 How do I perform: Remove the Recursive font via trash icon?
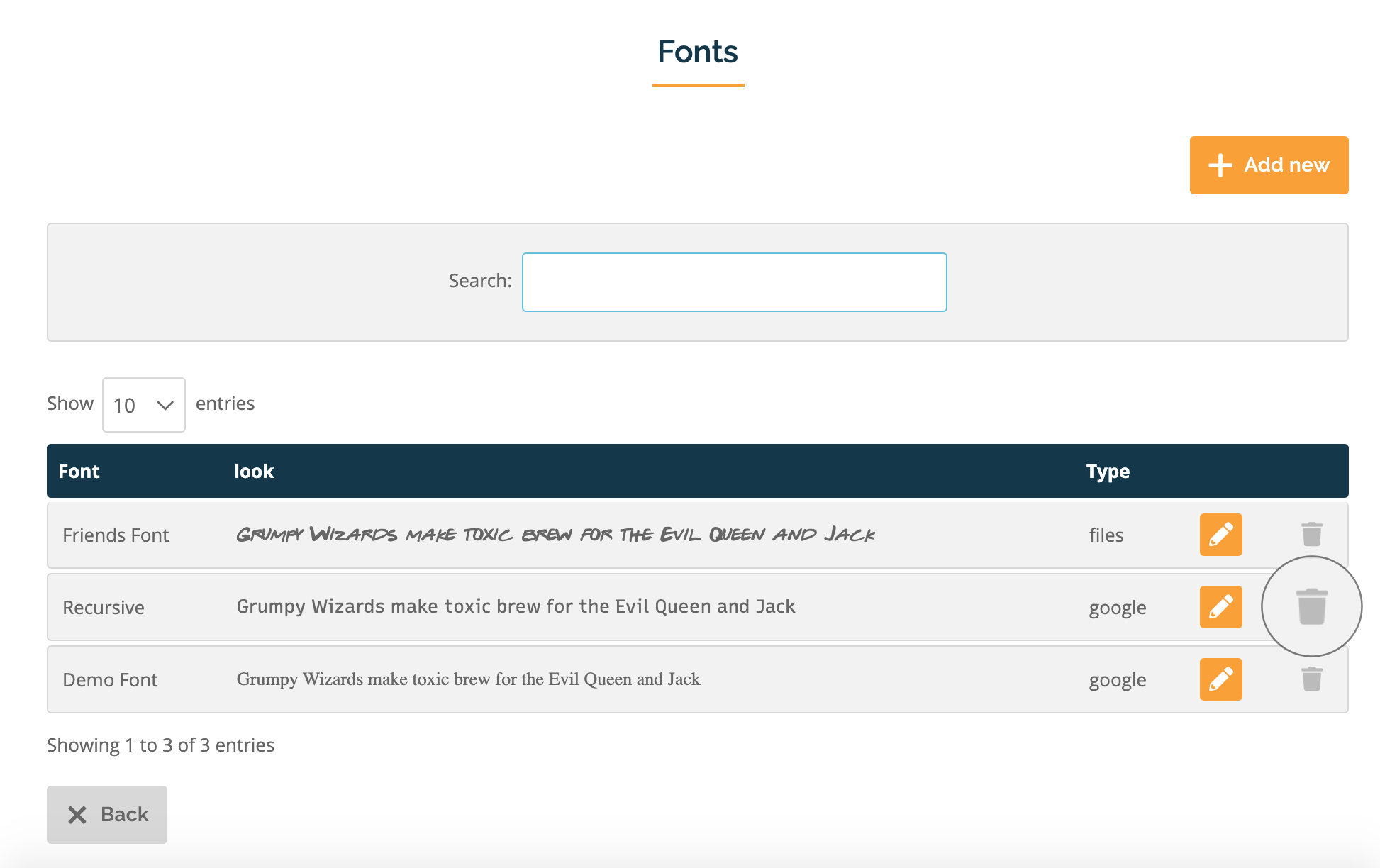click(x=1312, y=607)
